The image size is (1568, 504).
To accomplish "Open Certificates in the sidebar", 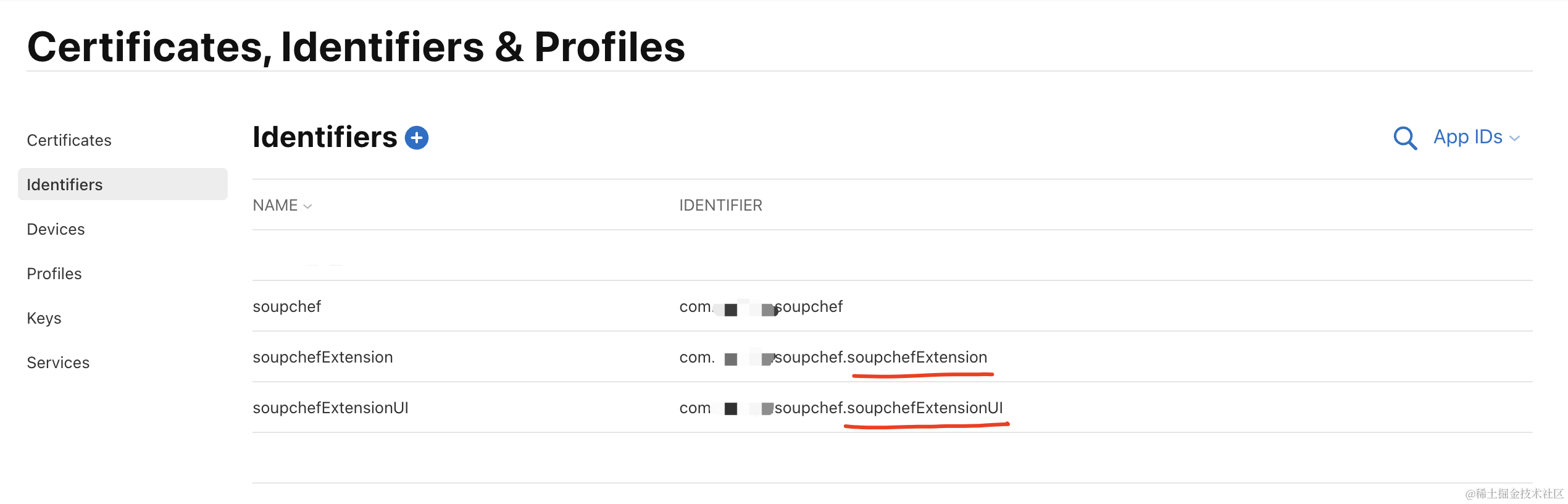I will pyautogui.click(x=69, y=141).
